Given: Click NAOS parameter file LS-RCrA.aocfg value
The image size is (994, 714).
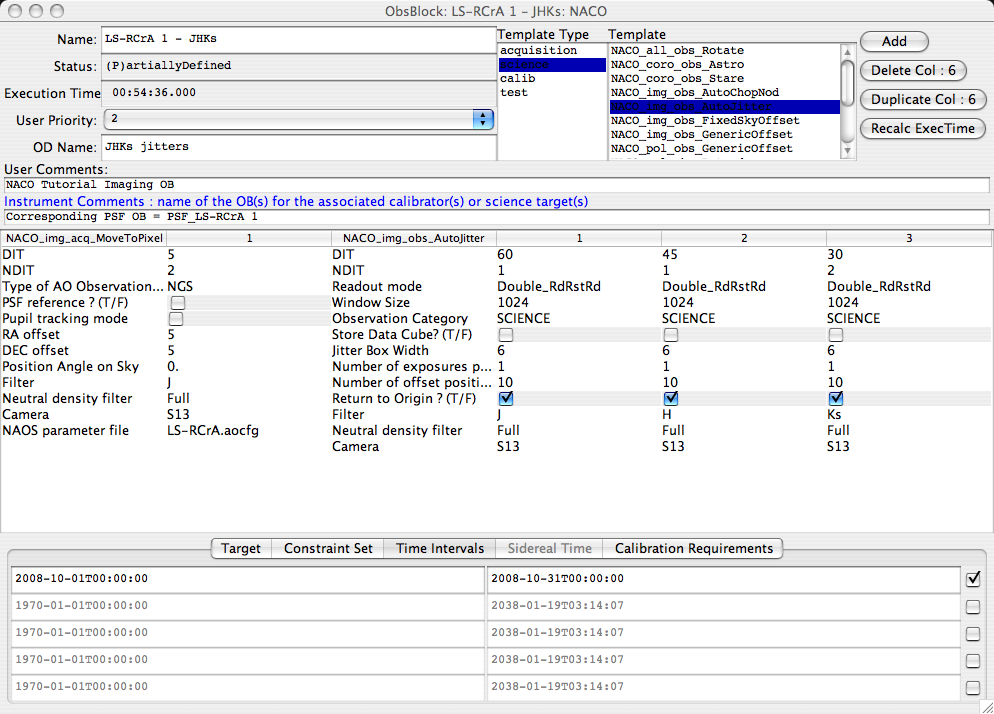Looking at the screenshot, I should click(213, 431).
